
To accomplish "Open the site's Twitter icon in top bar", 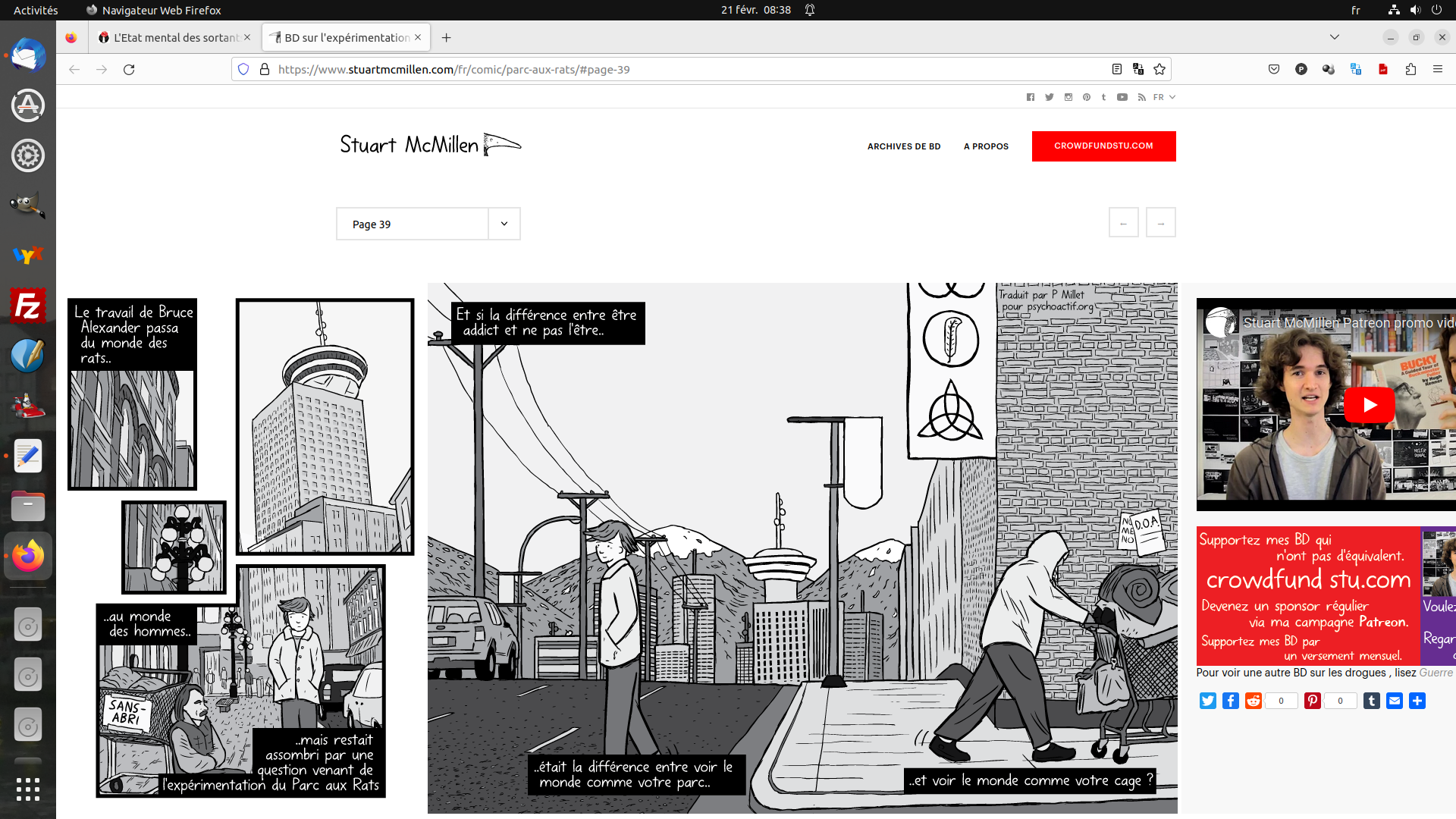I will coord(1050,97).
